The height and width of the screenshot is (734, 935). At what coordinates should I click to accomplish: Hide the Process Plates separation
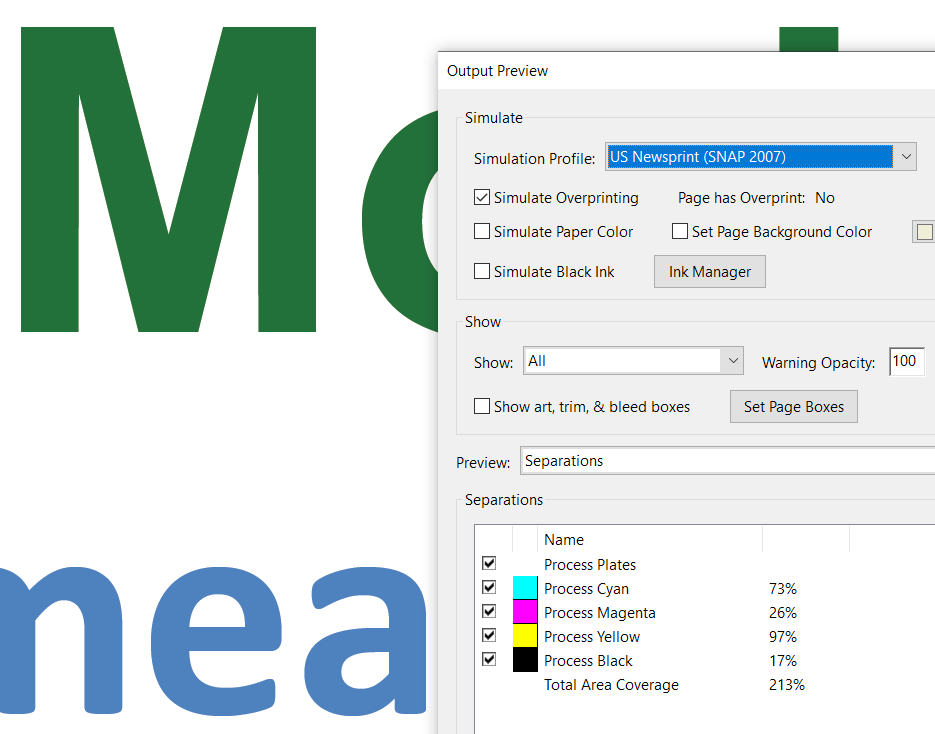[x=489, y=564]
